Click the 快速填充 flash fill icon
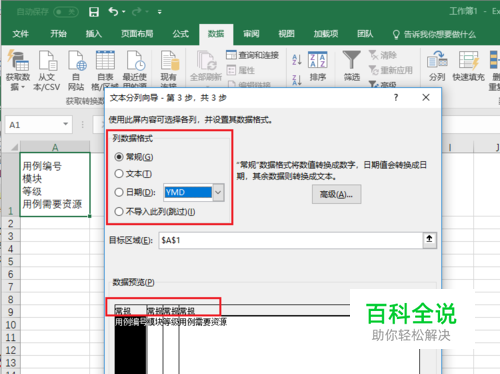Viewport: 500px width, 374px height. click(x=468, y=66)
